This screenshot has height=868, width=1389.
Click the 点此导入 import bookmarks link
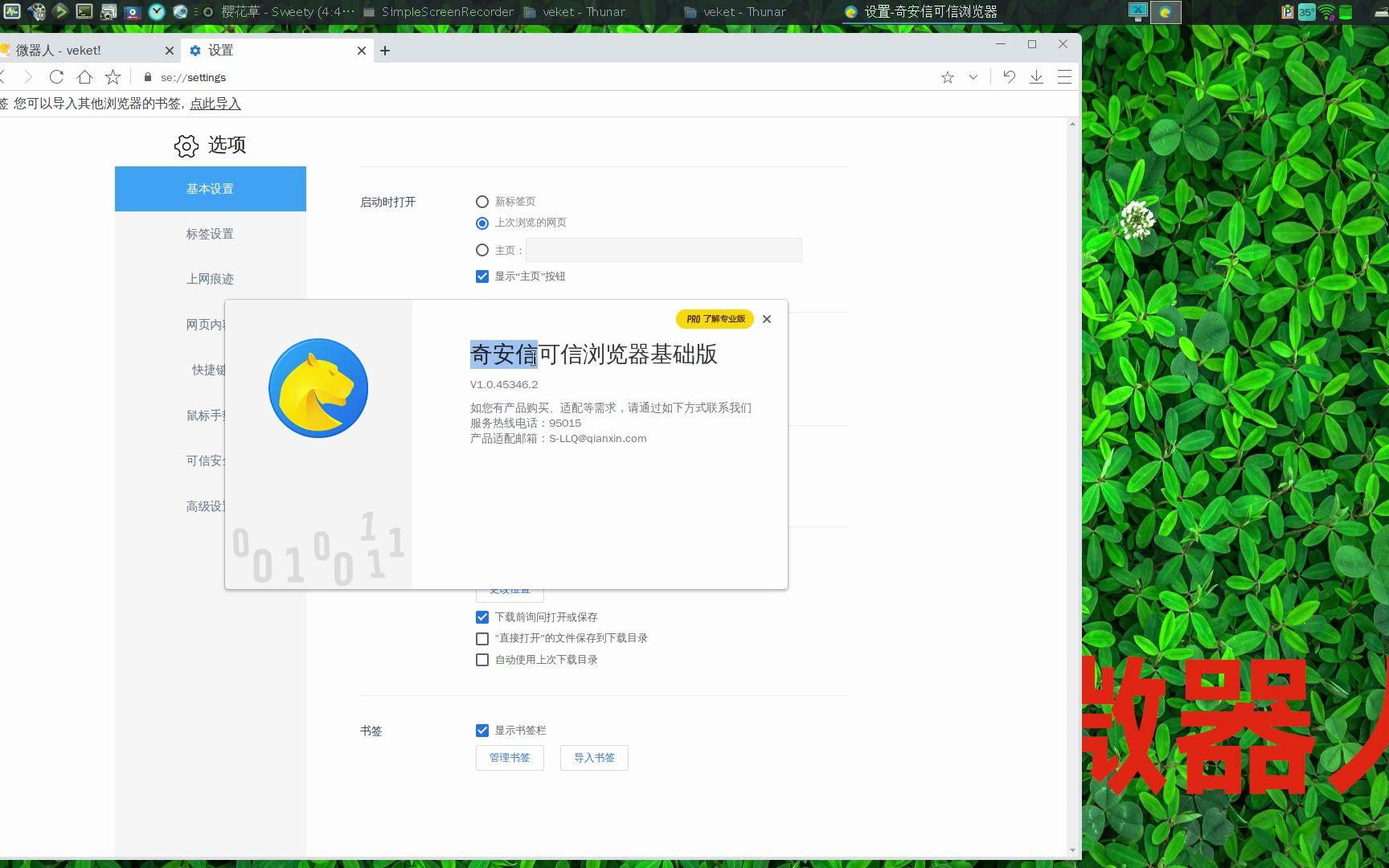(215, 104)
